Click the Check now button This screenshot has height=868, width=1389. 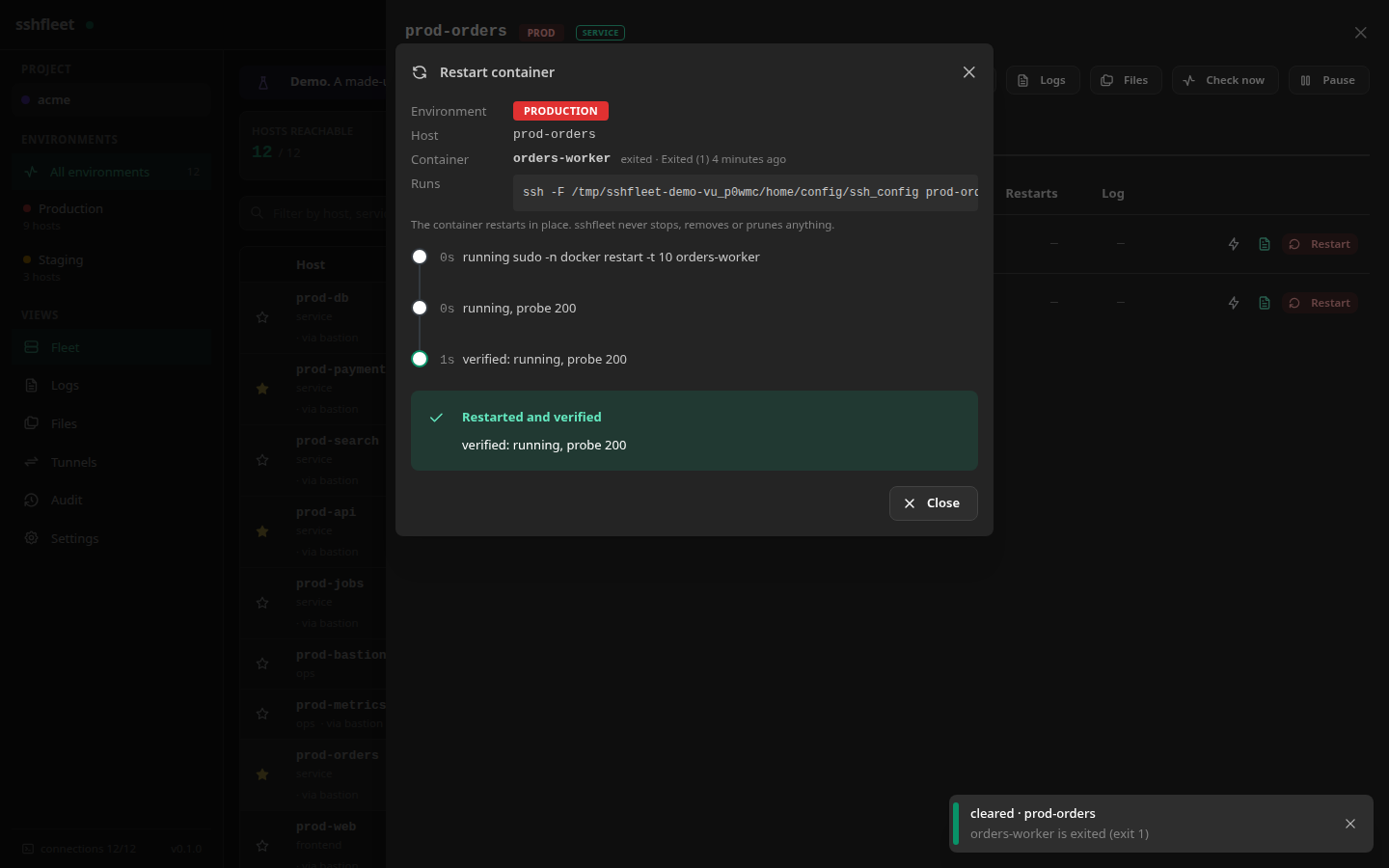(x=1225, y=80)
